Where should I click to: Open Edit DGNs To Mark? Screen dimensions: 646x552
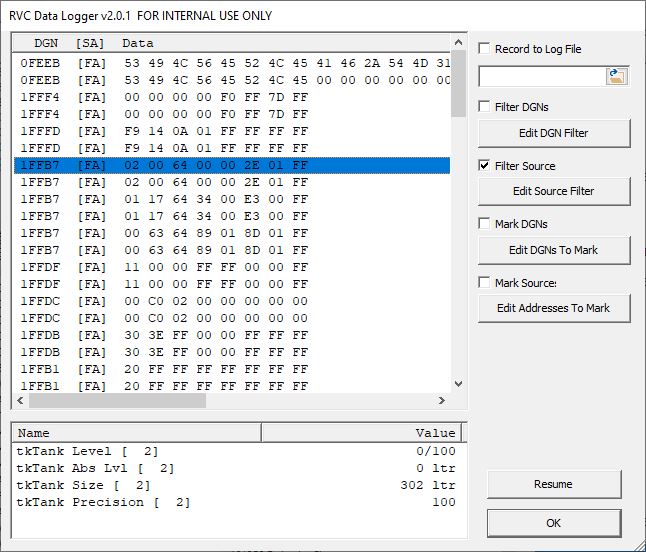[x=554, y=250]
